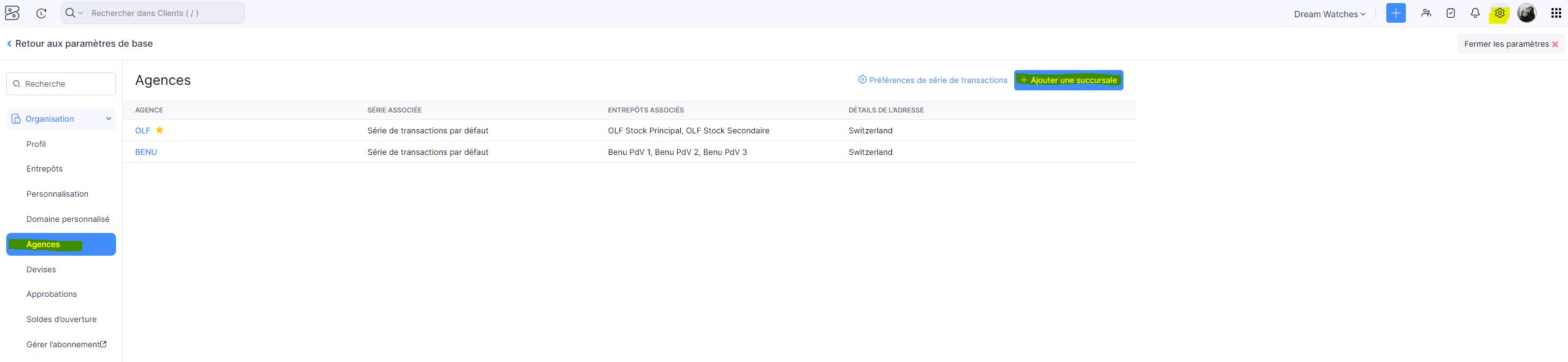Screen dimensions: 1568x362
Task: Click the OLF row's Série de transactions par défaut
Action: 428,130
